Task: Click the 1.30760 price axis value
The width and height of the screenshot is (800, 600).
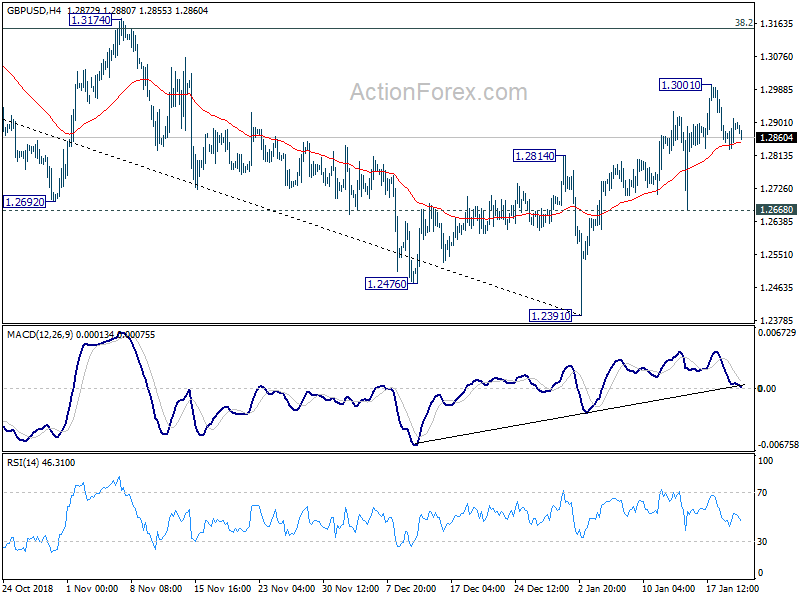Action: [777, 57]
